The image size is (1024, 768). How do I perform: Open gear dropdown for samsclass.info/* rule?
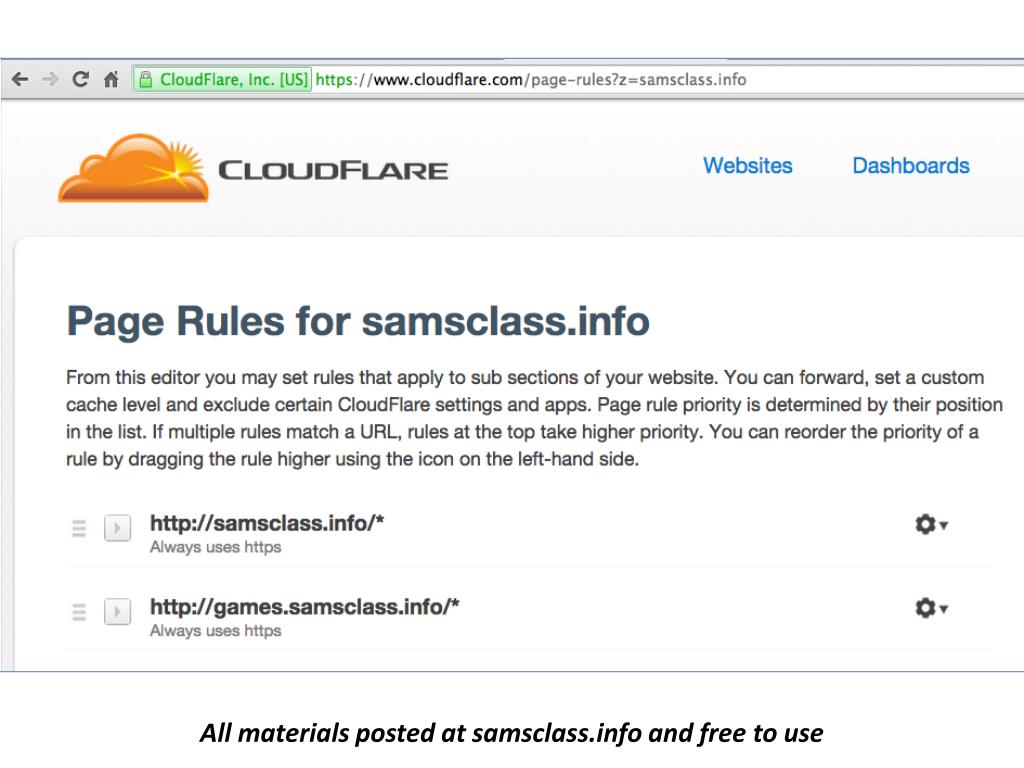(x=931, y=524)
